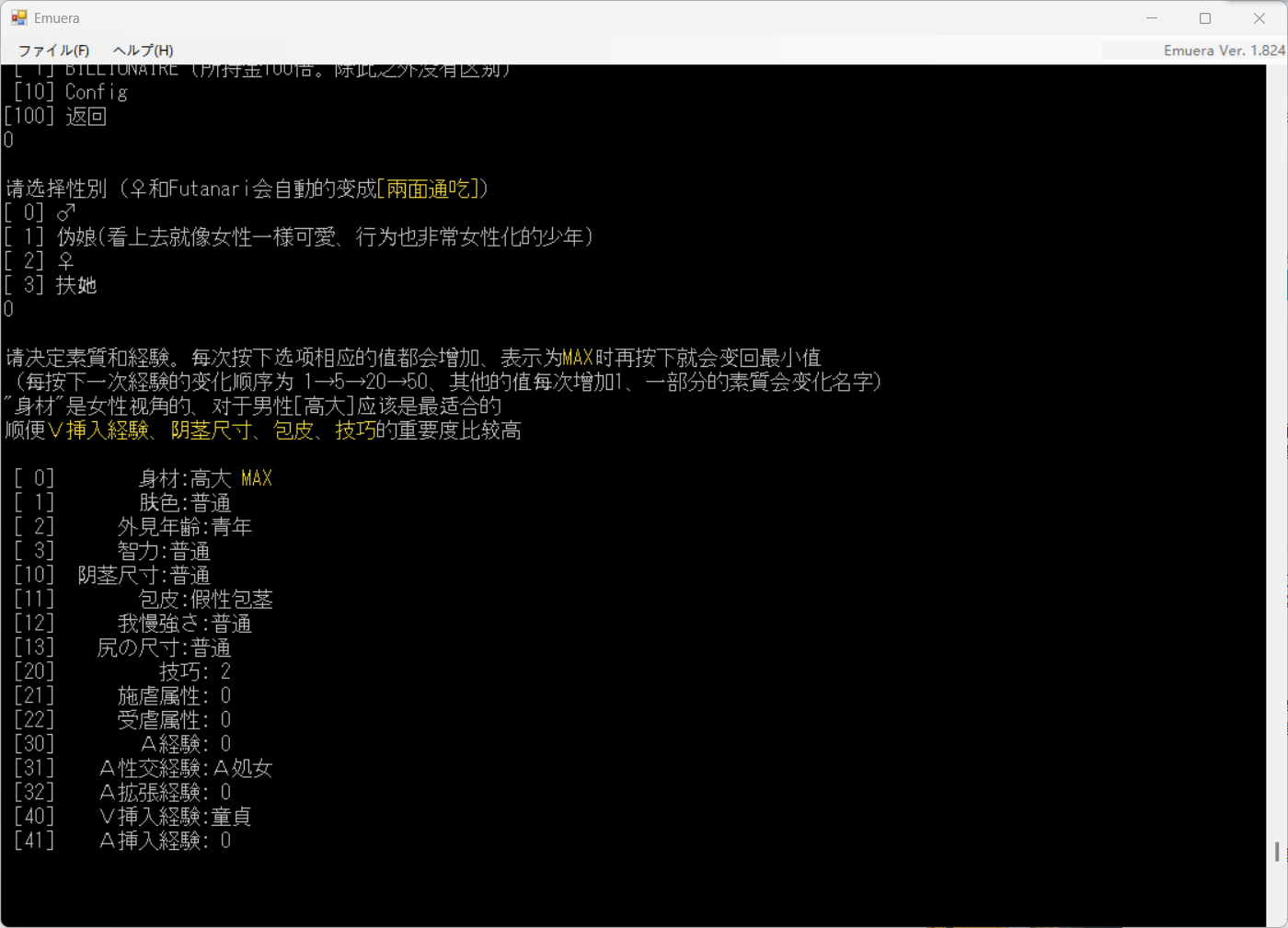This screenshot has height=928, width=1288.
Task: Click option [0] 身材:高大 MAX
Action: (144, 478)
